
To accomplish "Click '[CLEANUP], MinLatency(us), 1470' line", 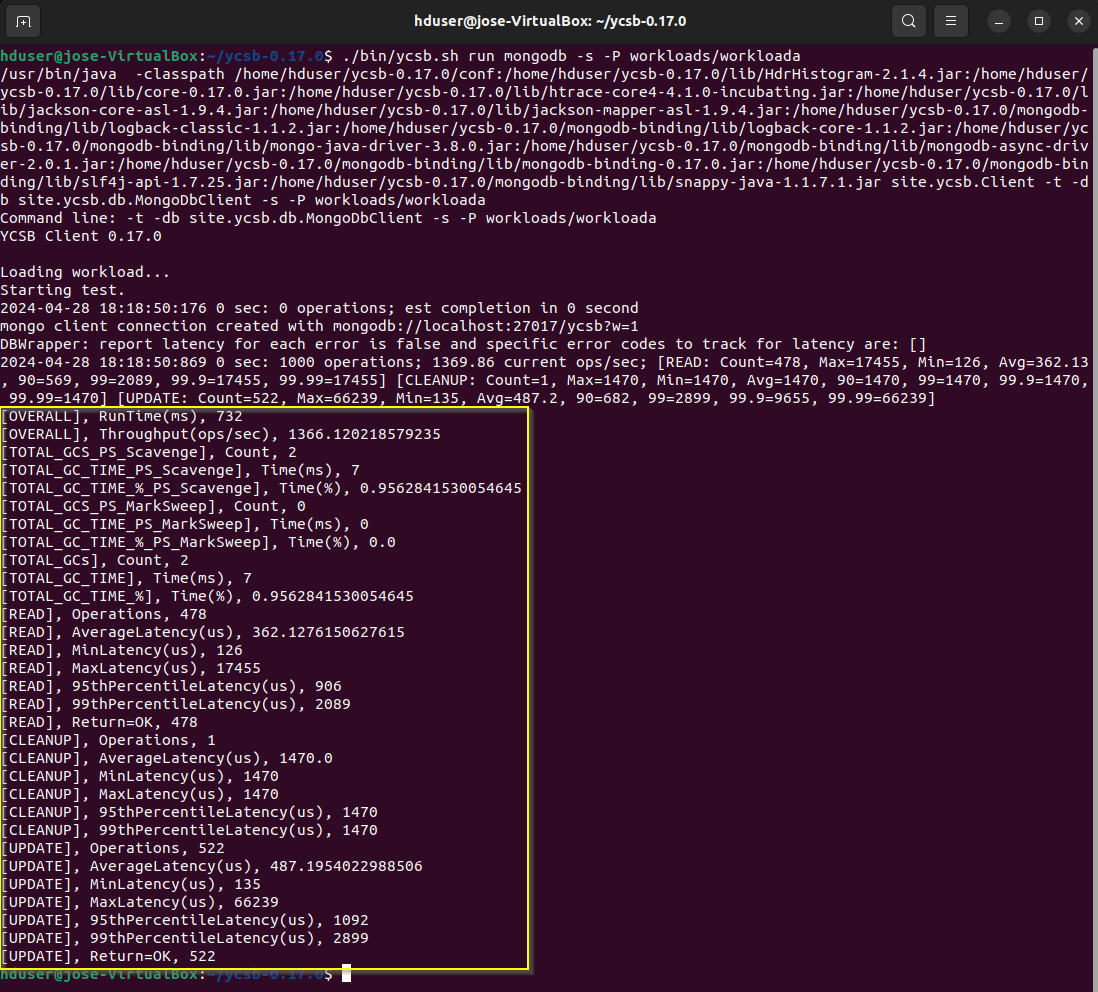I will [x=139, y=776].
